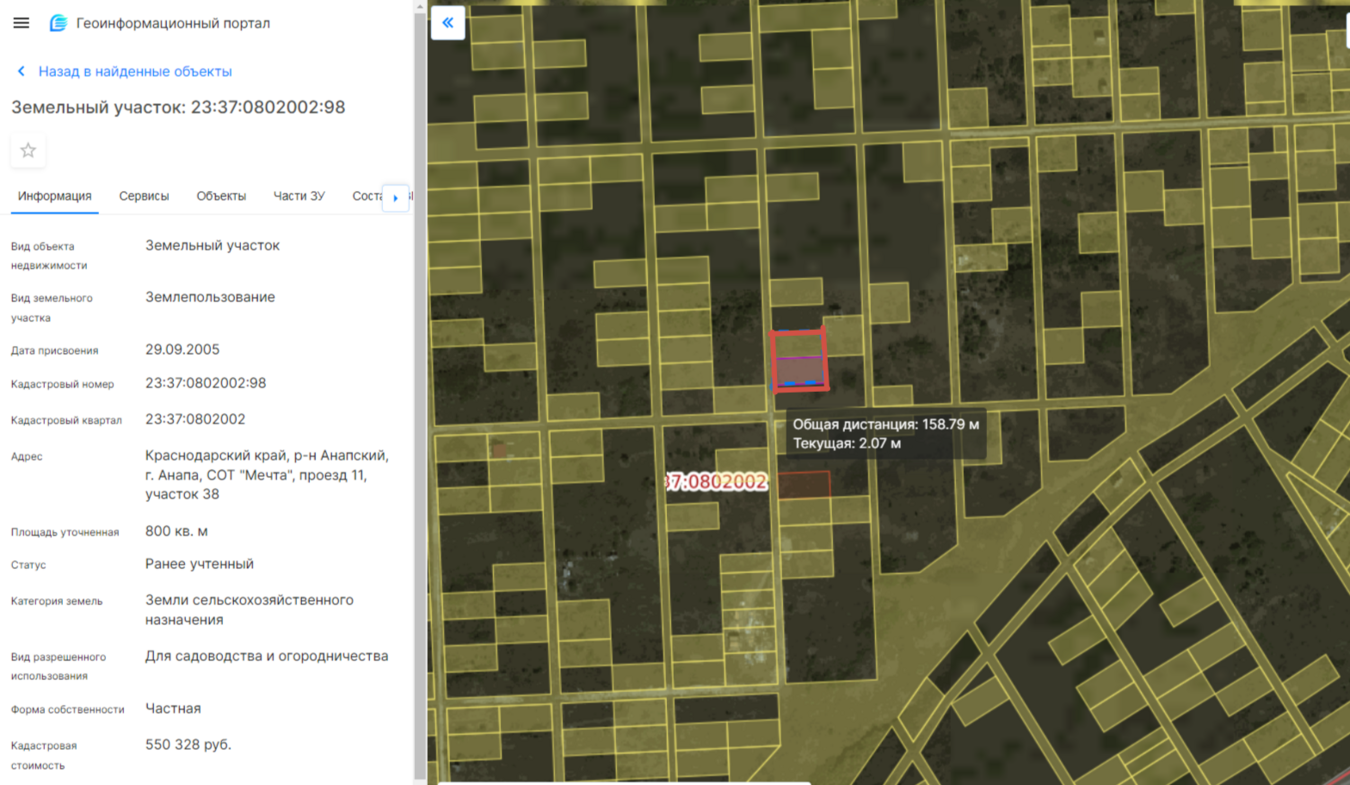
Task: Click the back arrow chevron icon
Action: (21, 72)
